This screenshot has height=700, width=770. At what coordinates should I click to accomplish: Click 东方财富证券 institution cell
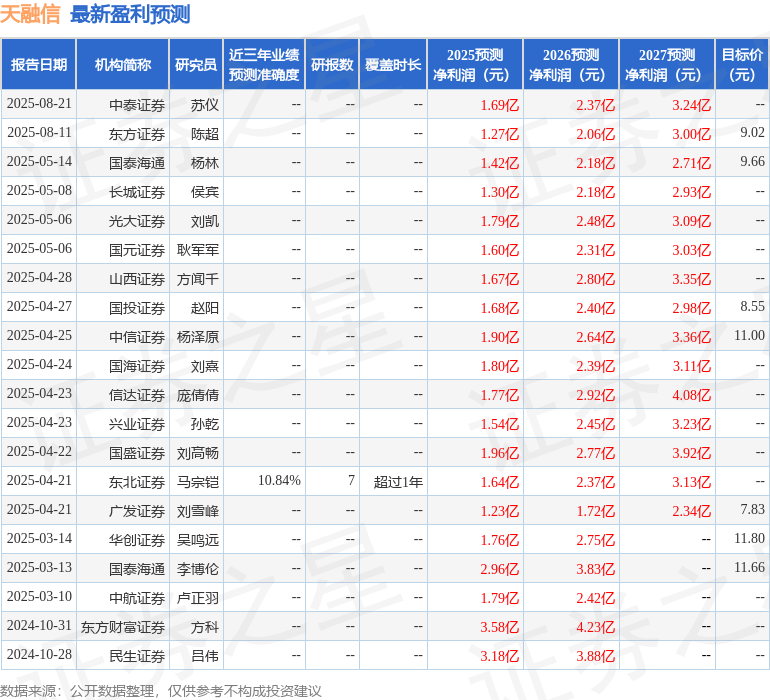[x=123, y=627]
